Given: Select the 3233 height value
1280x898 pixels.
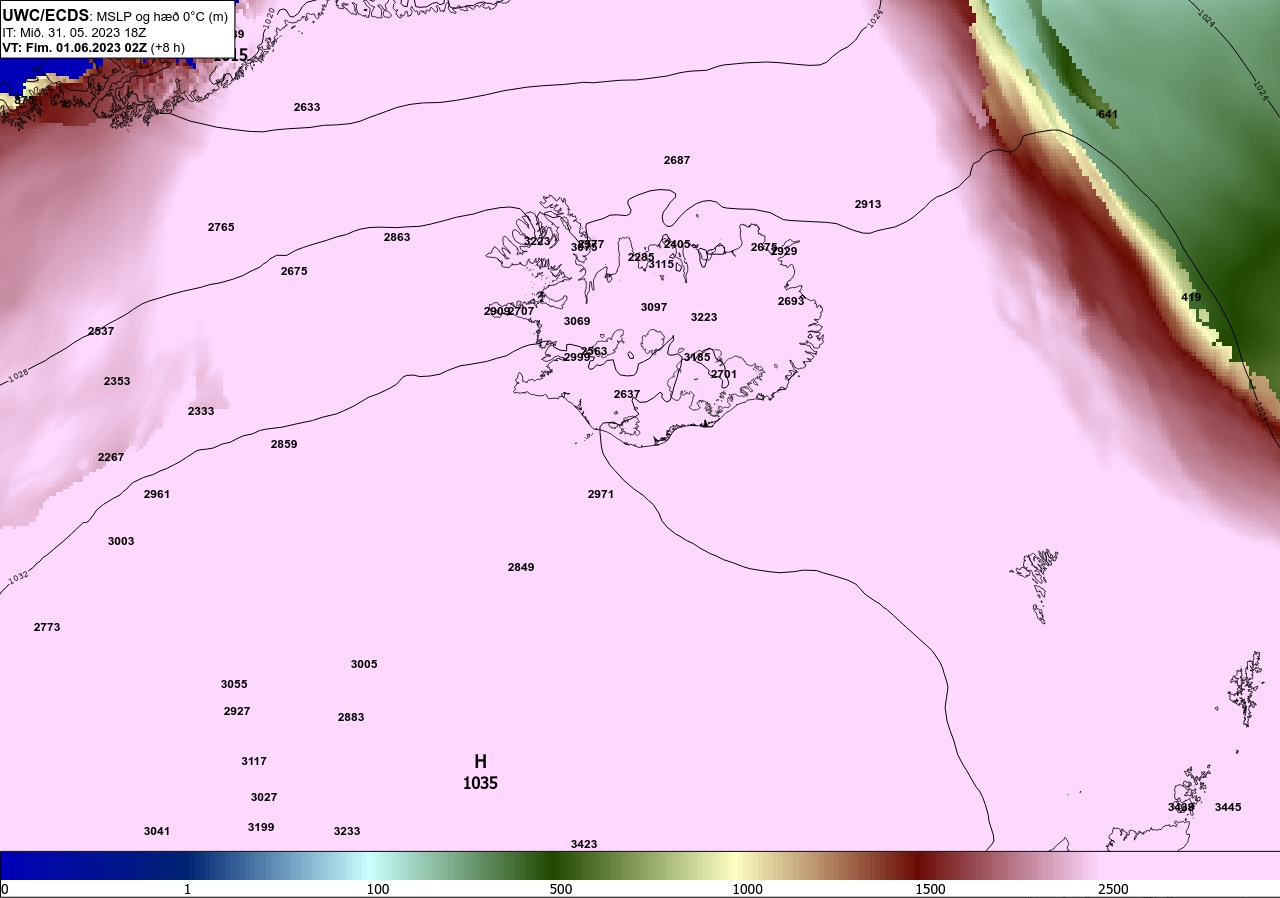Looking at the screenshot, I should 347,831.
